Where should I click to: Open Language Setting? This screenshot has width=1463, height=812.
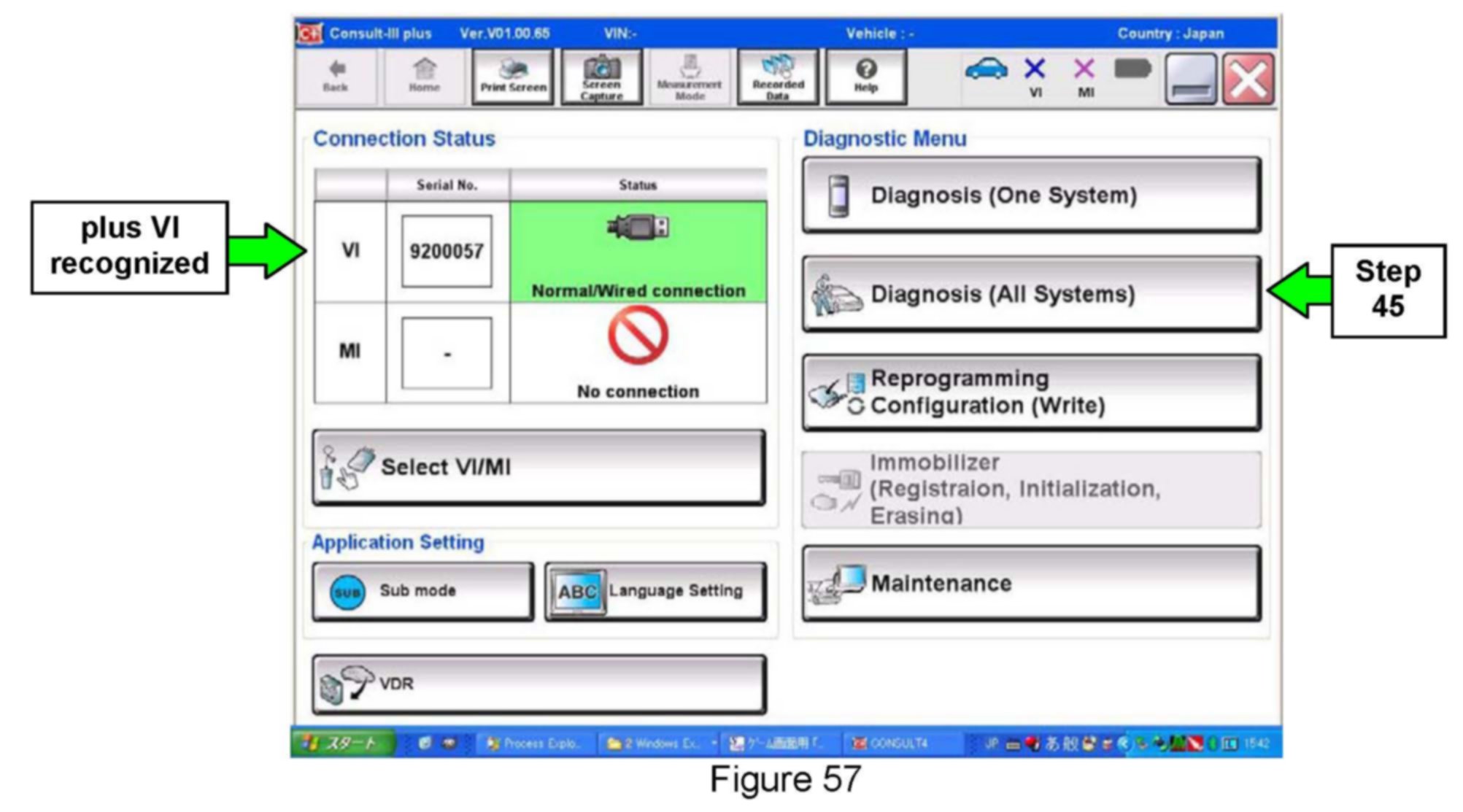pos(655,591)
